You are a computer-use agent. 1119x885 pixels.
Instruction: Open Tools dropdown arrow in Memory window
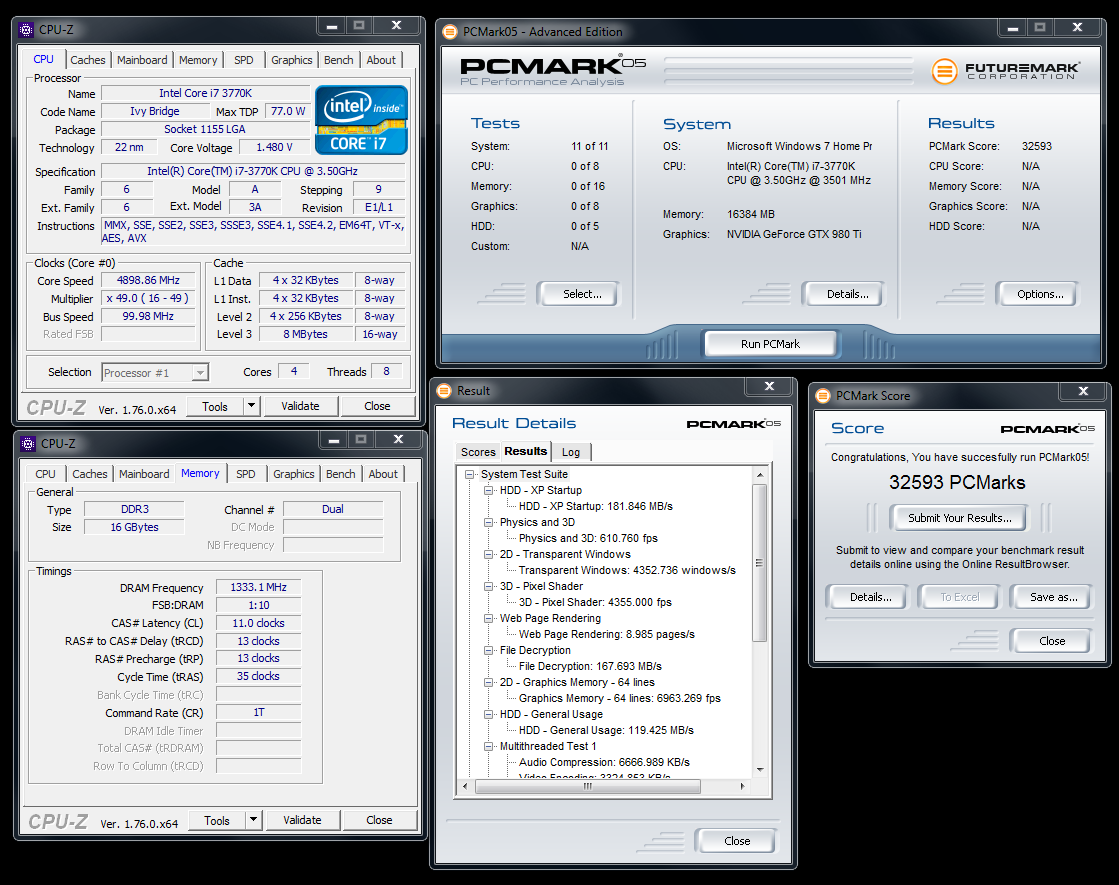click(253, 820)
